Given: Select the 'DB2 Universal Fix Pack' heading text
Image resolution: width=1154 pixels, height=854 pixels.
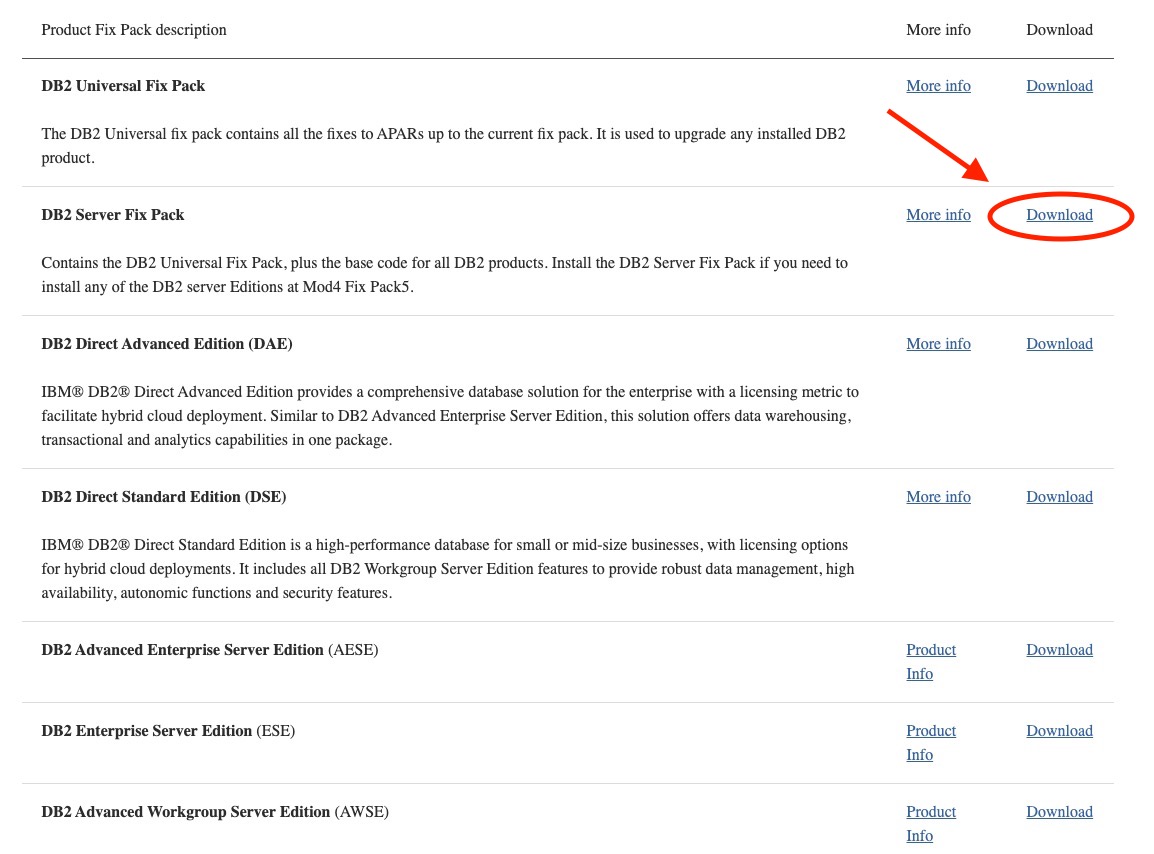Looking at the screenshot, I should [x=123, y=86].
